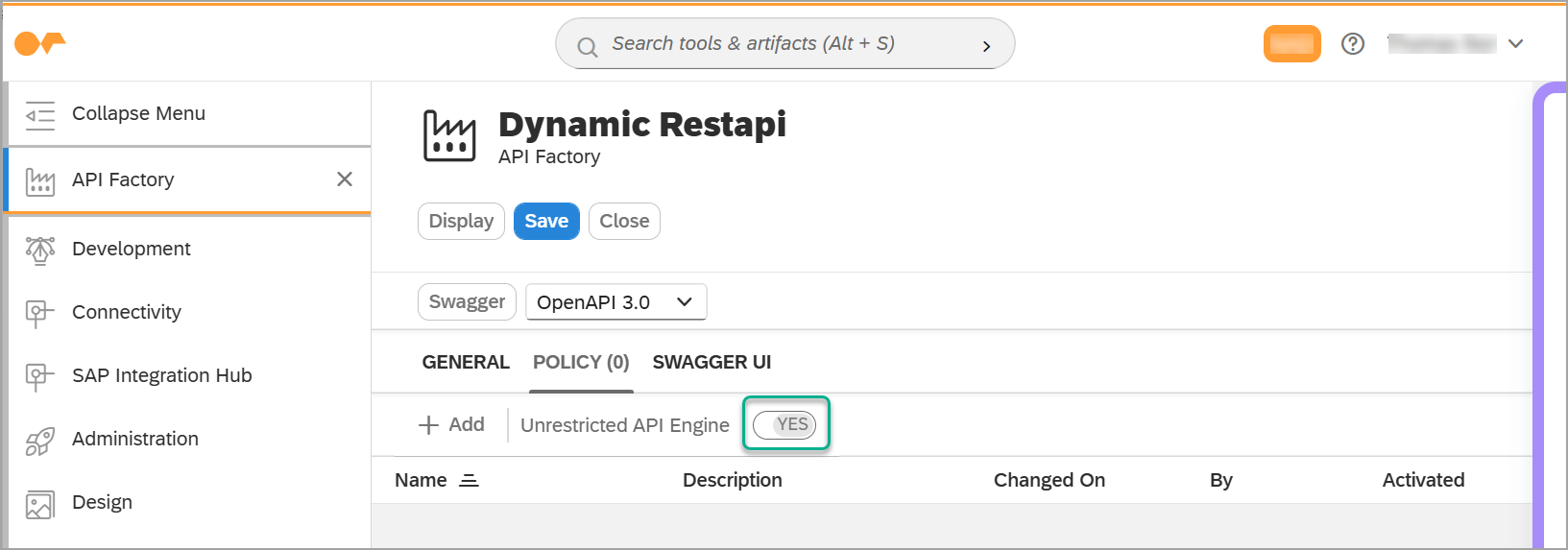Click the search submit arrow icon
This screenshot has width=1568, height=550.
click(x=986, y=46)
